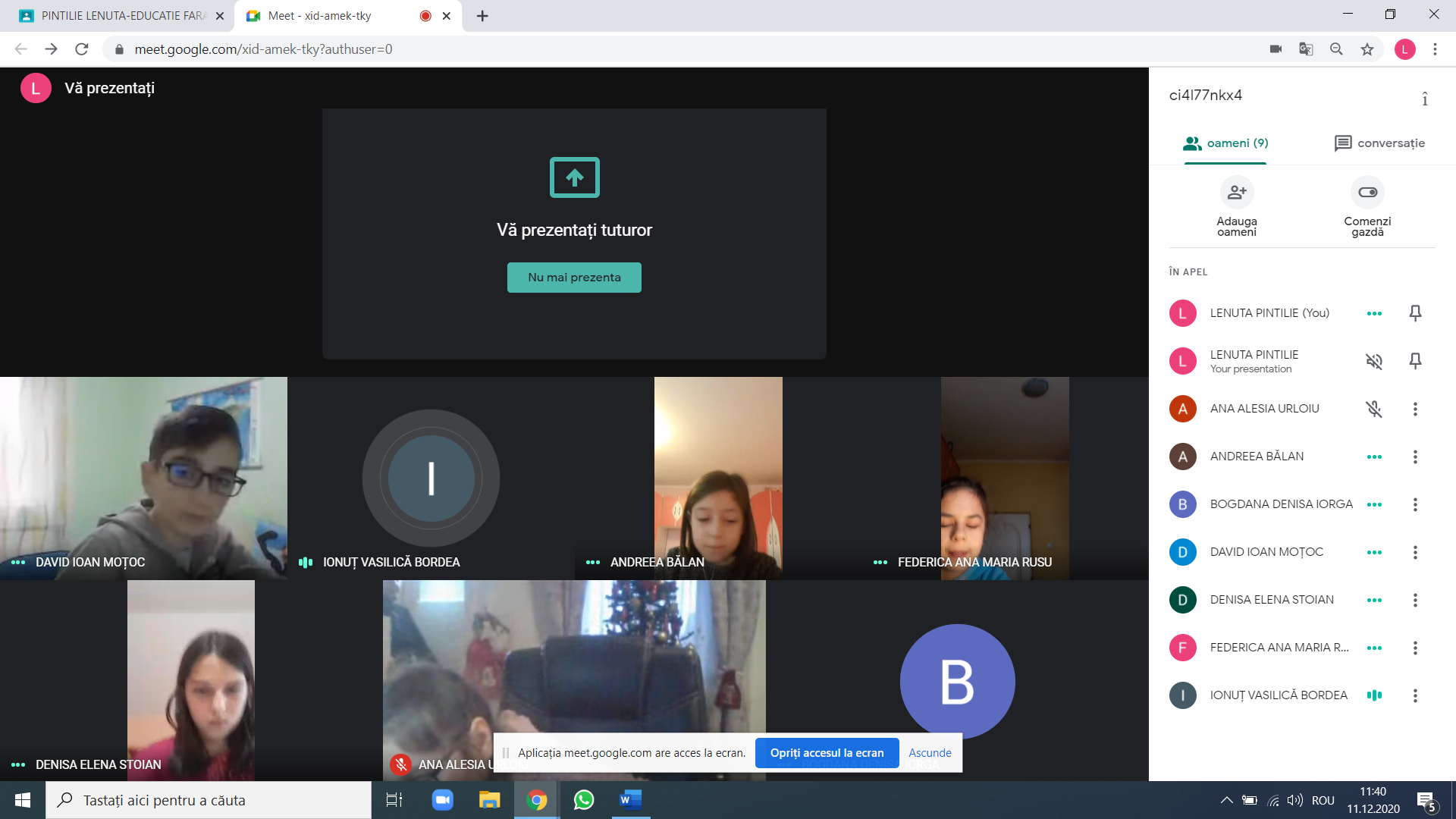Toggle mute on Your presentation audio
1456x819 pixels.
(x=1374, y=361)
